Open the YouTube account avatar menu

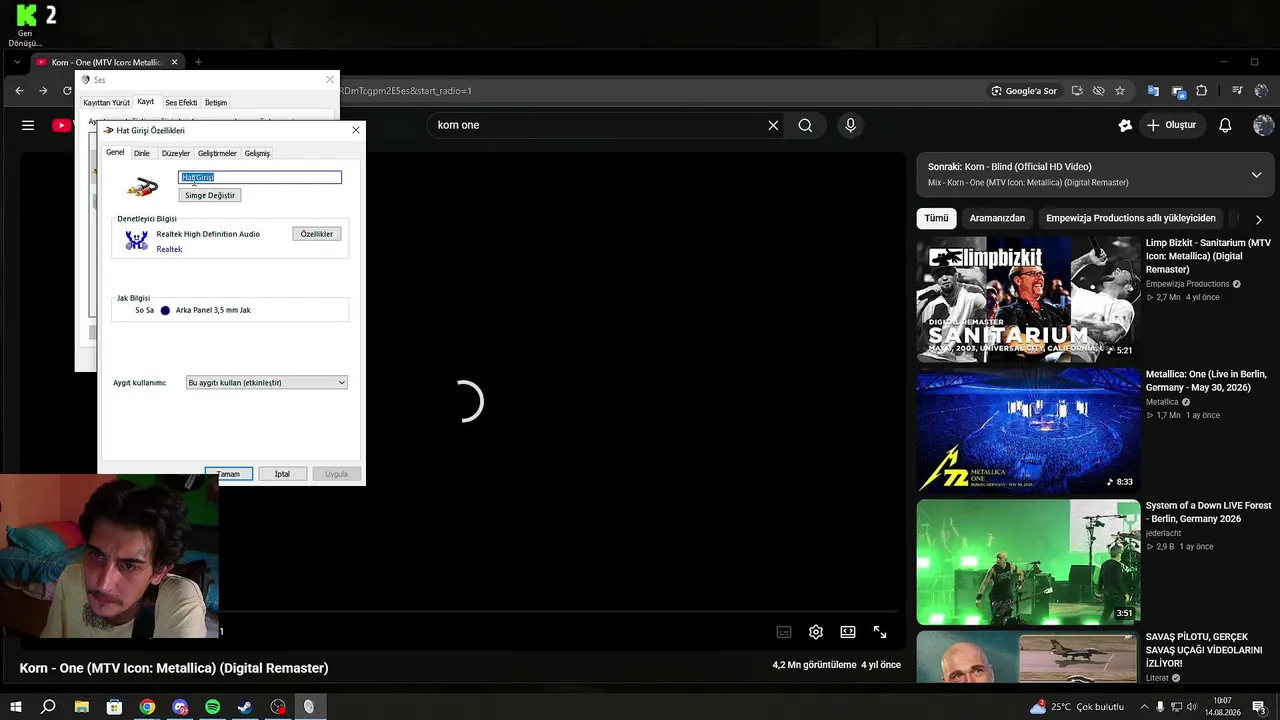pyautogui.click(x=1263, y=125)
